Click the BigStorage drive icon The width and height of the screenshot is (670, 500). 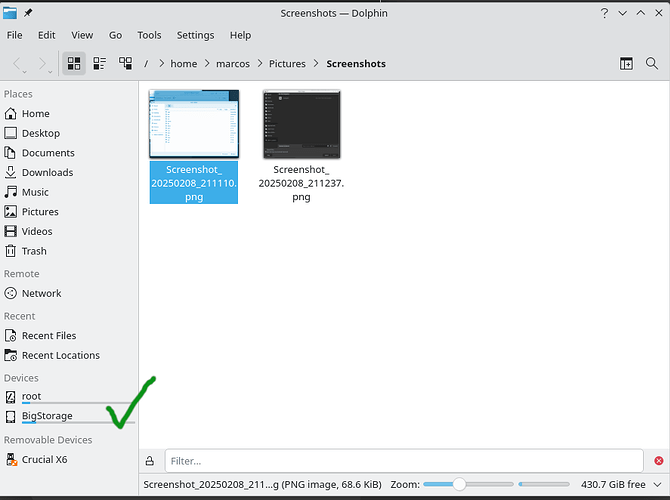pyautogui.click(x=11, y=417)
